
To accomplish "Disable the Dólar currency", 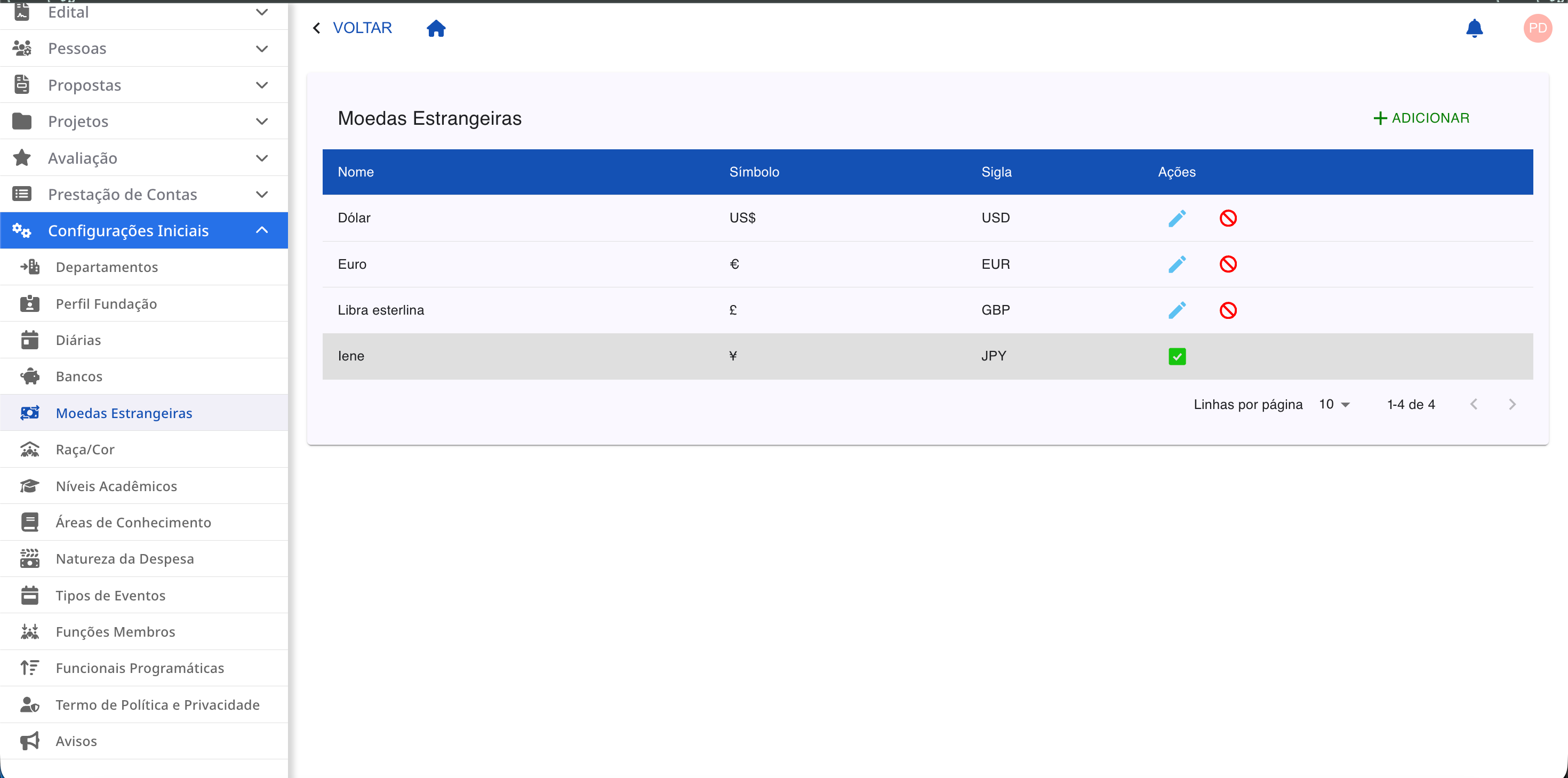I will click(1228, 218).
